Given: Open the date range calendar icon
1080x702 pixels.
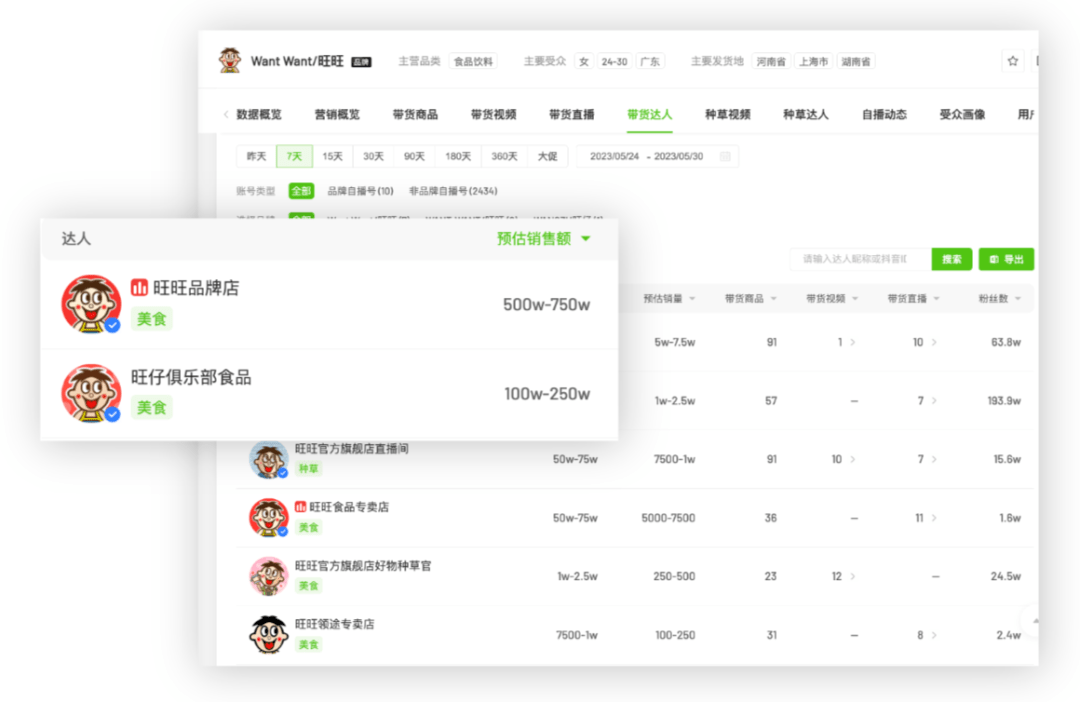Looking at the screenshot, I should pos(725,156).
